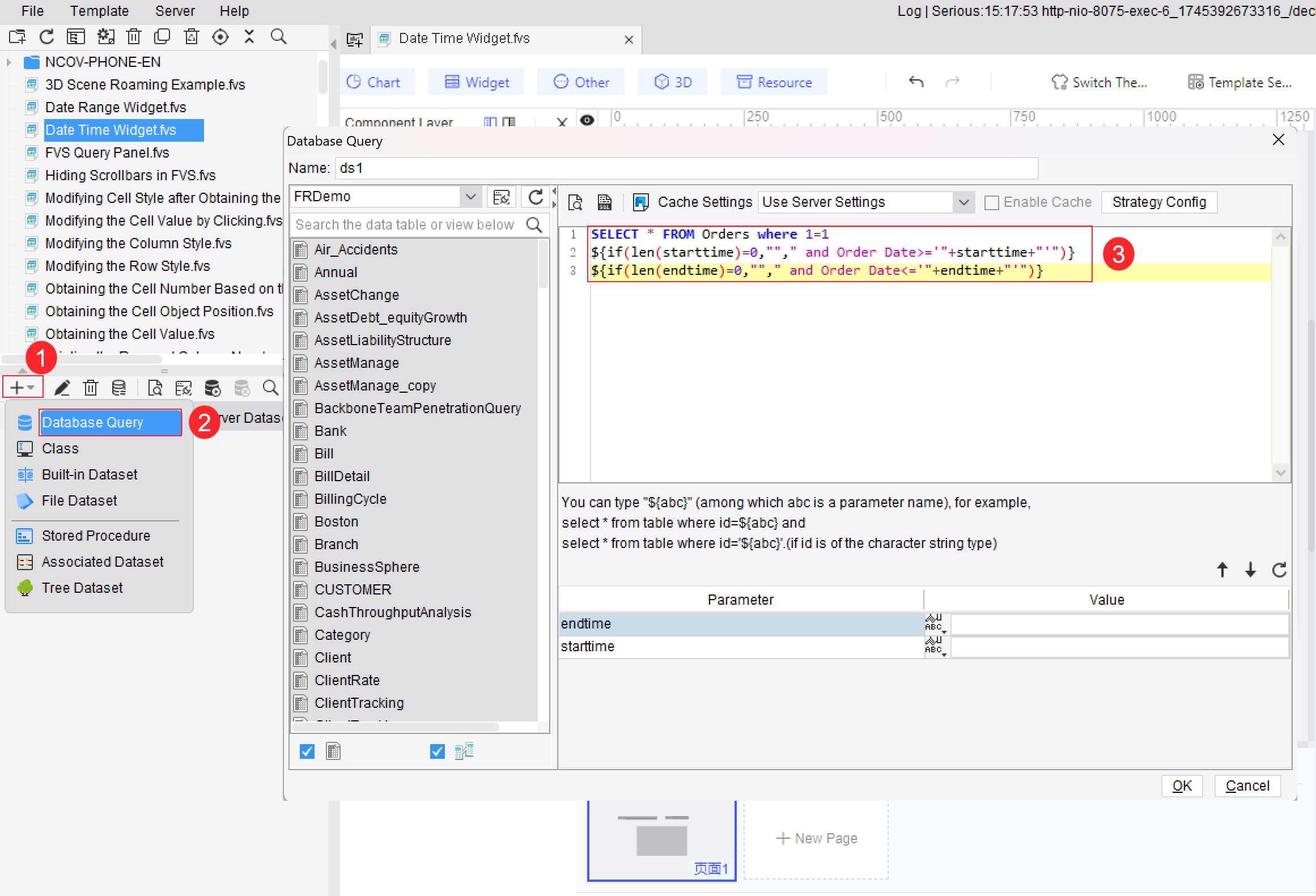Open the File menu
Image resolution: width=1316 pixels, height=896 pixels.
click(x=32, y=11)
